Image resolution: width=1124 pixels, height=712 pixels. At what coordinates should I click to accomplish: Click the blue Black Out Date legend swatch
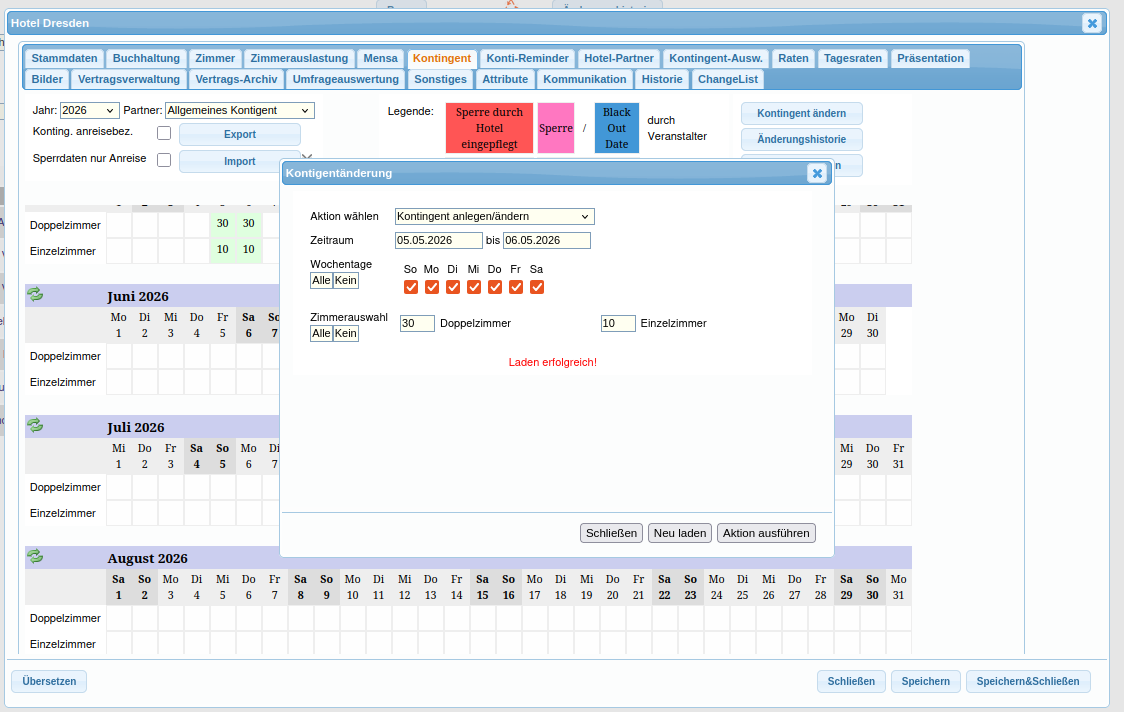[x=616, y=128]
